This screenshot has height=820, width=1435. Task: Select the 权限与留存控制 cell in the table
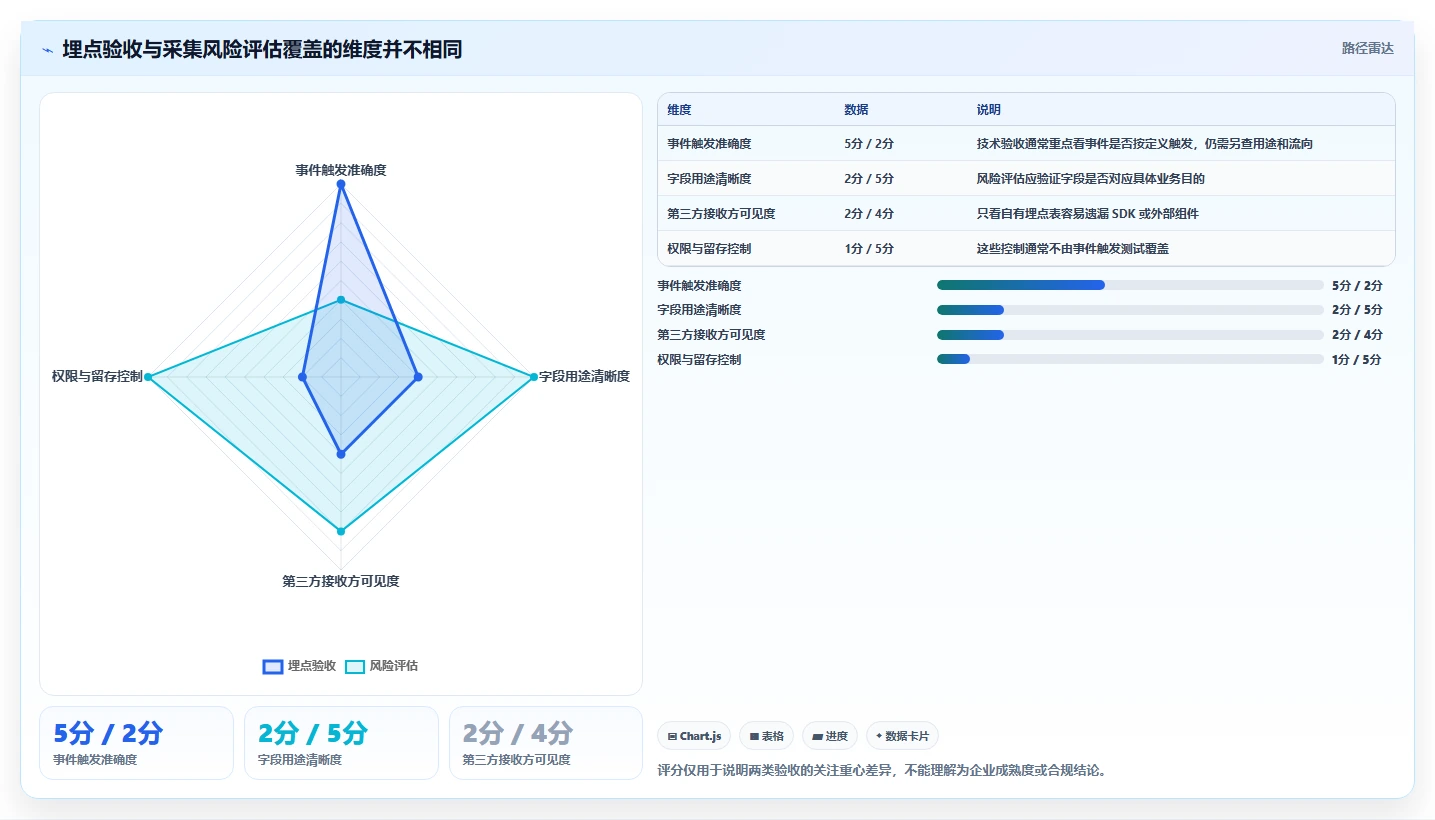pyautogui.click(x=709, y=249)
